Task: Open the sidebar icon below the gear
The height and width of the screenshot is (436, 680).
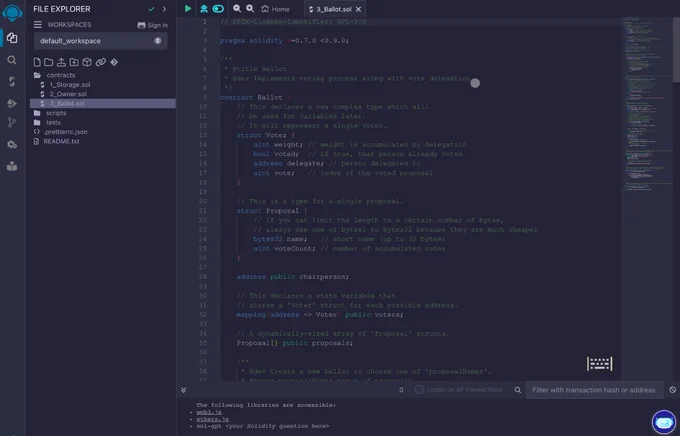Action: tap(12, 166)
